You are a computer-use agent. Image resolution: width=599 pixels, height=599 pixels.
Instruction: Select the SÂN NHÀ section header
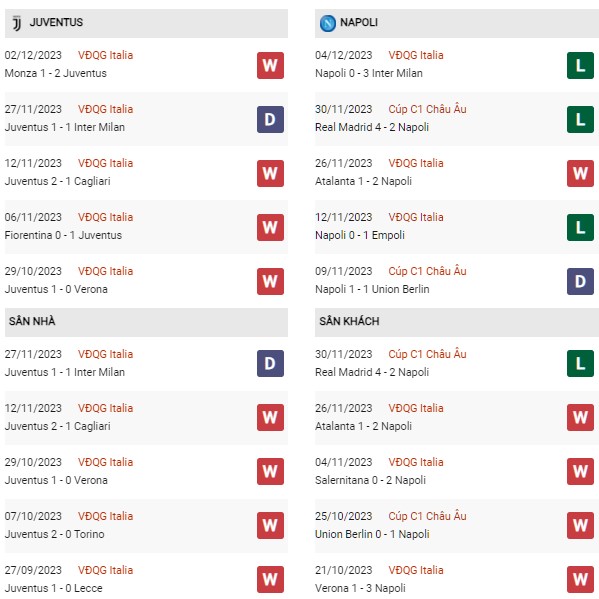[146, 322]
